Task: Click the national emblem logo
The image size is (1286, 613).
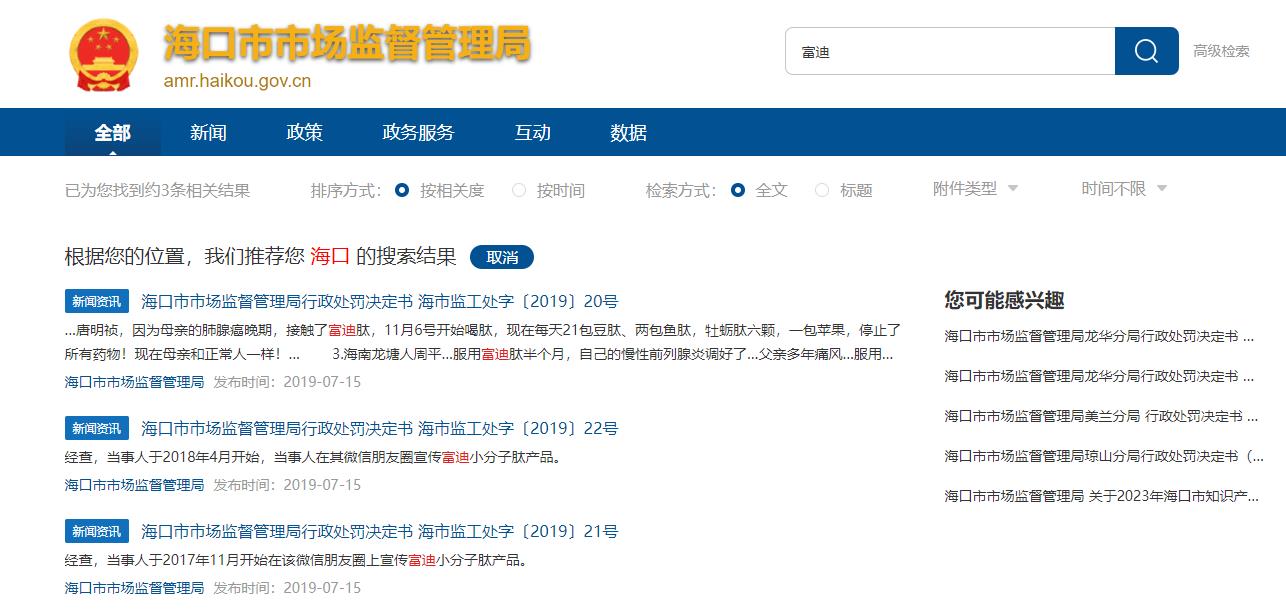Action: [106, 55]
